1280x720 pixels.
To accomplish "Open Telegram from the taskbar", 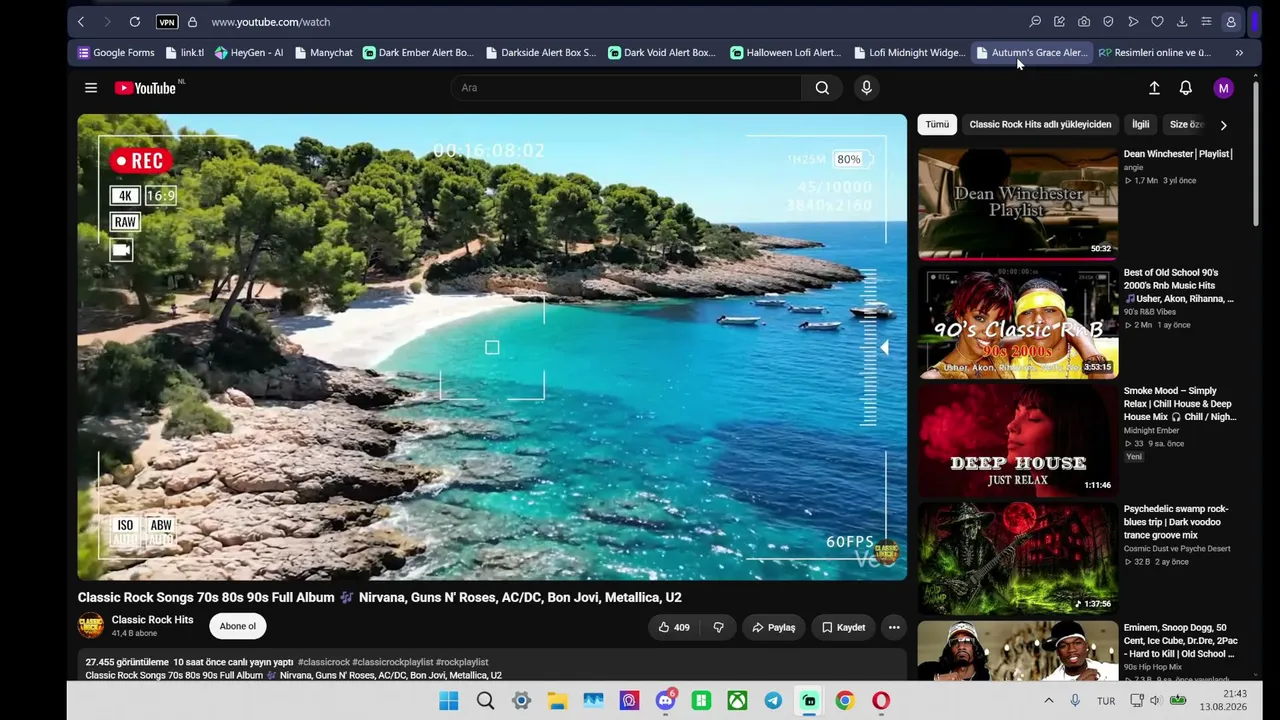I will coord(773,701).
